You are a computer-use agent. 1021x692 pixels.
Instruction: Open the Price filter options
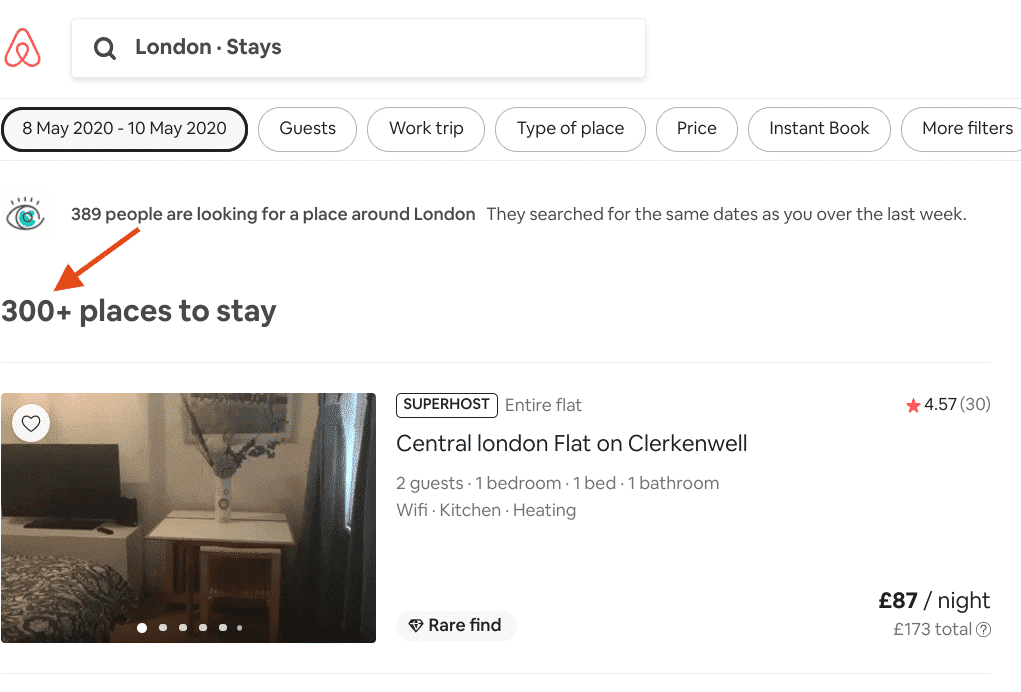696,129
